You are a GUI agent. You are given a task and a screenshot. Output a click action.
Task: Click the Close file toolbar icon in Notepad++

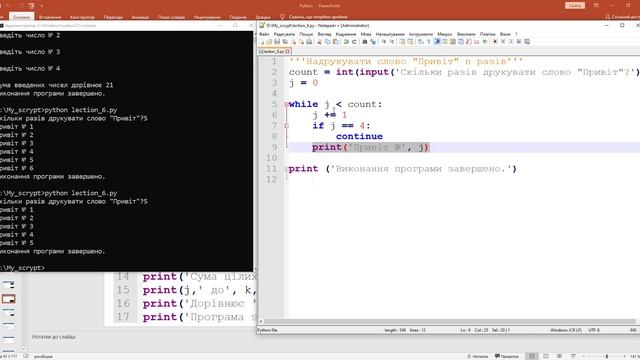tap(293, 42)
